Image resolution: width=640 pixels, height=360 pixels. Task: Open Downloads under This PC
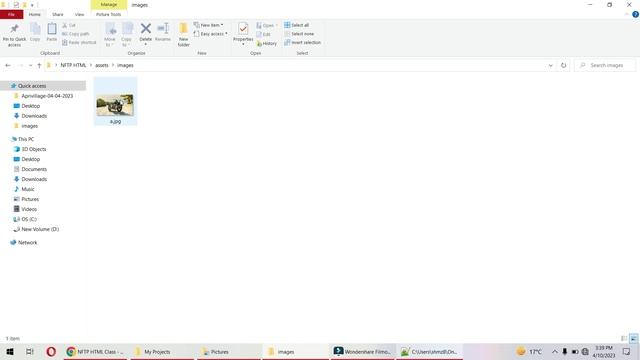pos(34,179)
